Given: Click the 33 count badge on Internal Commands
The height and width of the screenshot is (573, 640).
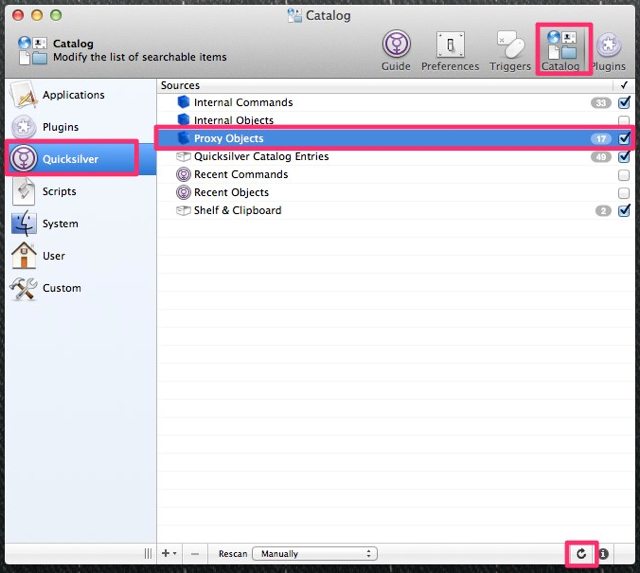Looking at the screenshot, I should 601,103.
